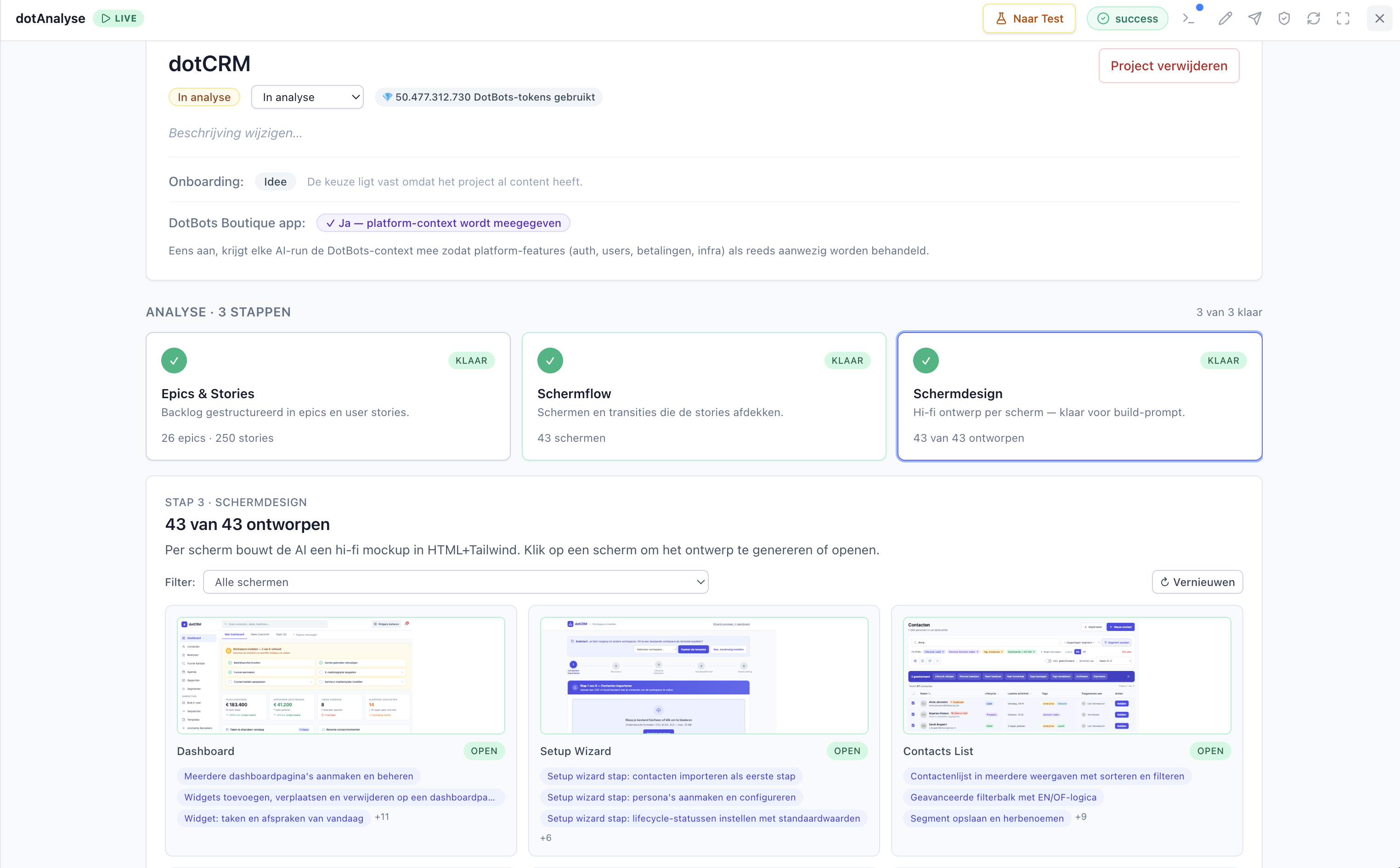Click the 26 epics · 250 stories count
The image size is (1400, 868).
tap(217, 438)
